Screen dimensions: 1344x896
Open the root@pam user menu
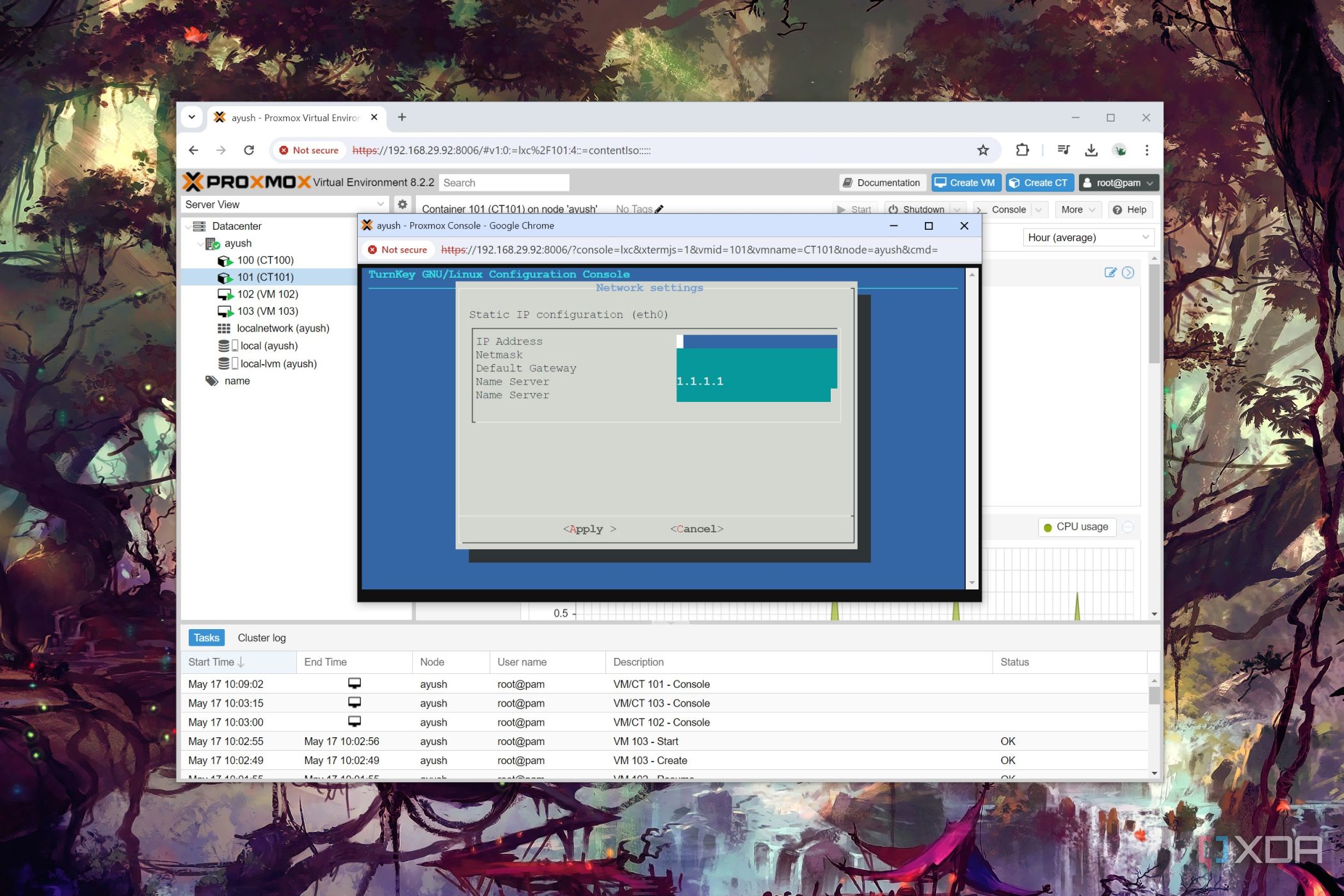1118,183
